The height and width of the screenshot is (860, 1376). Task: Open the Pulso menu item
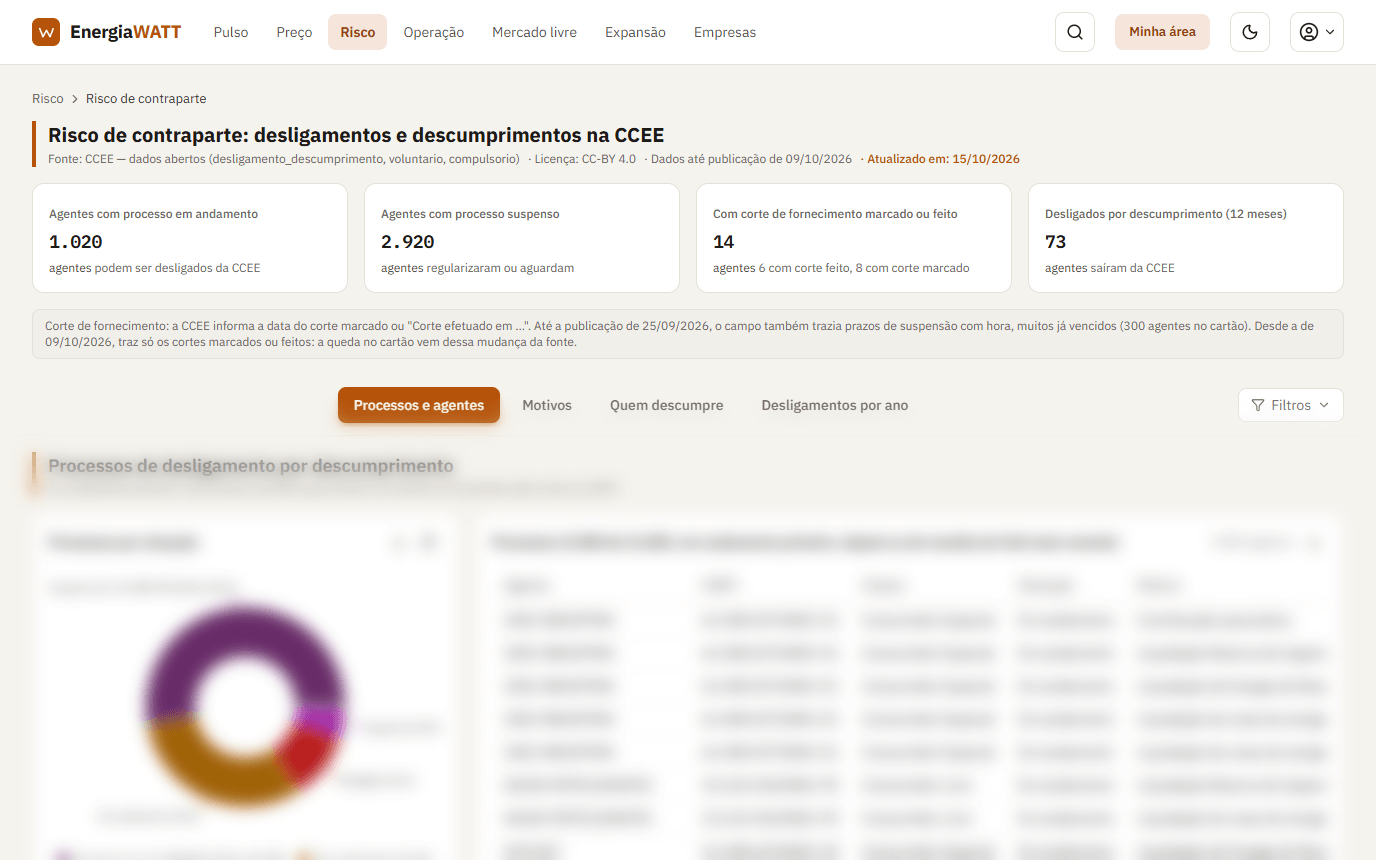point(231,32)
